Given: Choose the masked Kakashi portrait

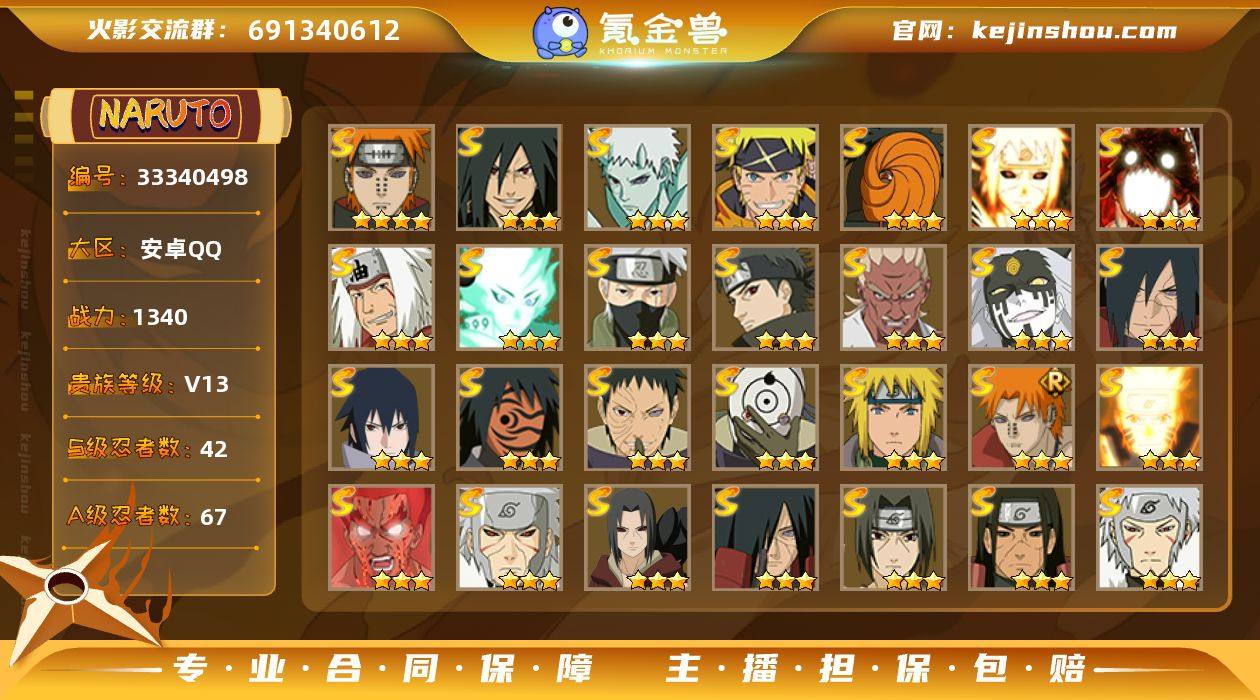Looking at the screenshot, I should coord(637,298).
